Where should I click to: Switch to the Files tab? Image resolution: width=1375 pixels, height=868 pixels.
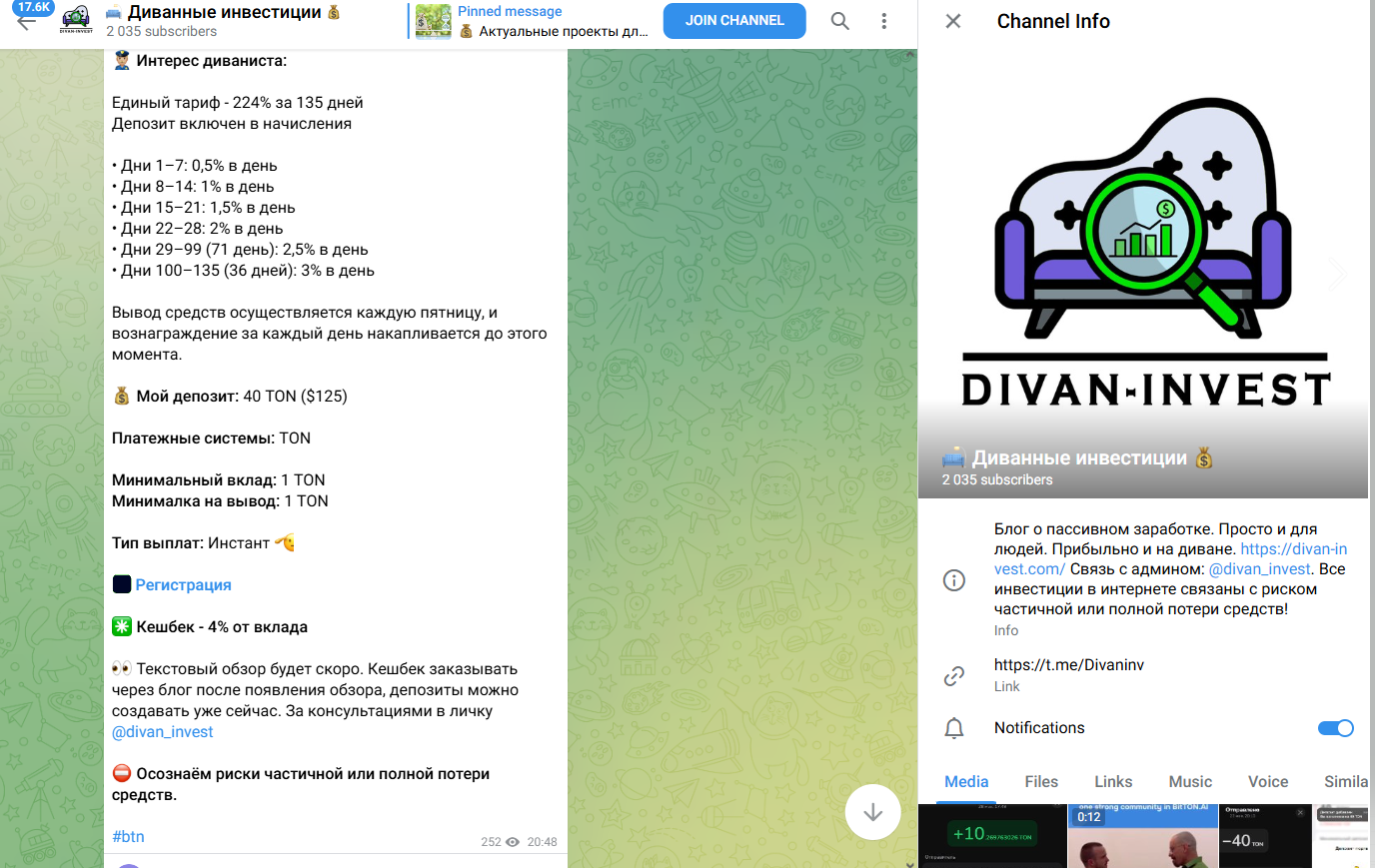point(1041,782)
